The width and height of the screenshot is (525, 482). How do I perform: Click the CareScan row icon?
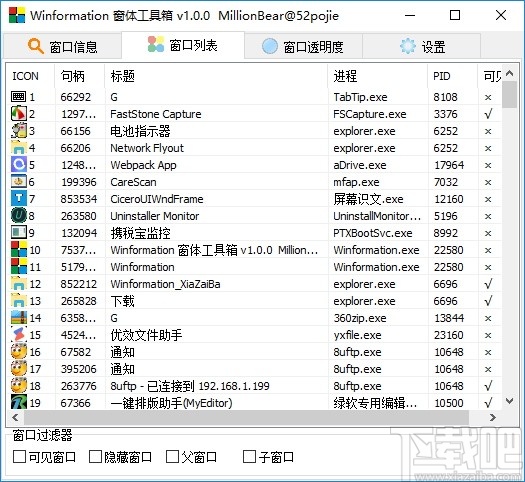(x=18, y=182)
